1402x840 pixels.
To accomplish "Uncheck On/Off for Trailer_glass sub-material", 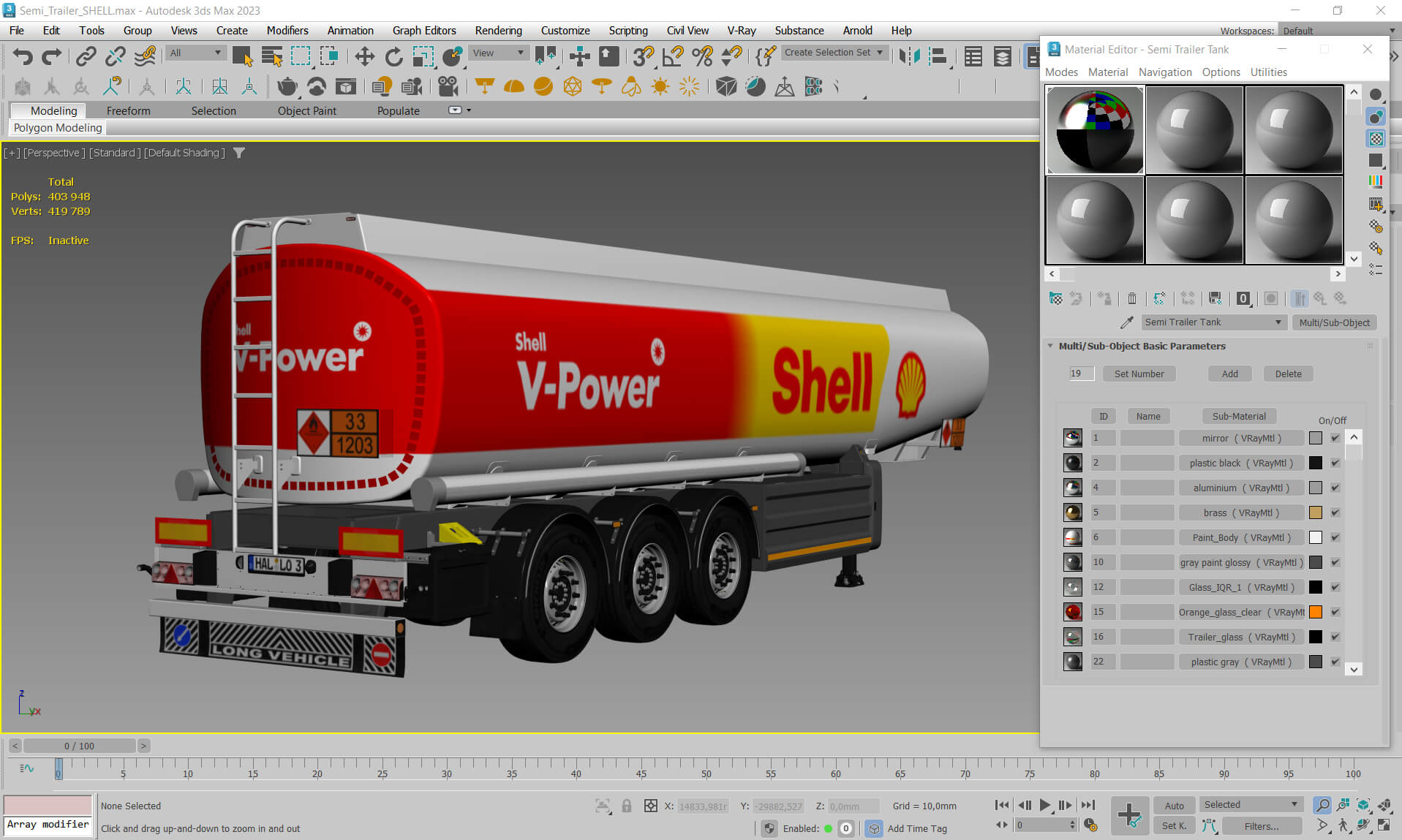I will coord(1335,637).
